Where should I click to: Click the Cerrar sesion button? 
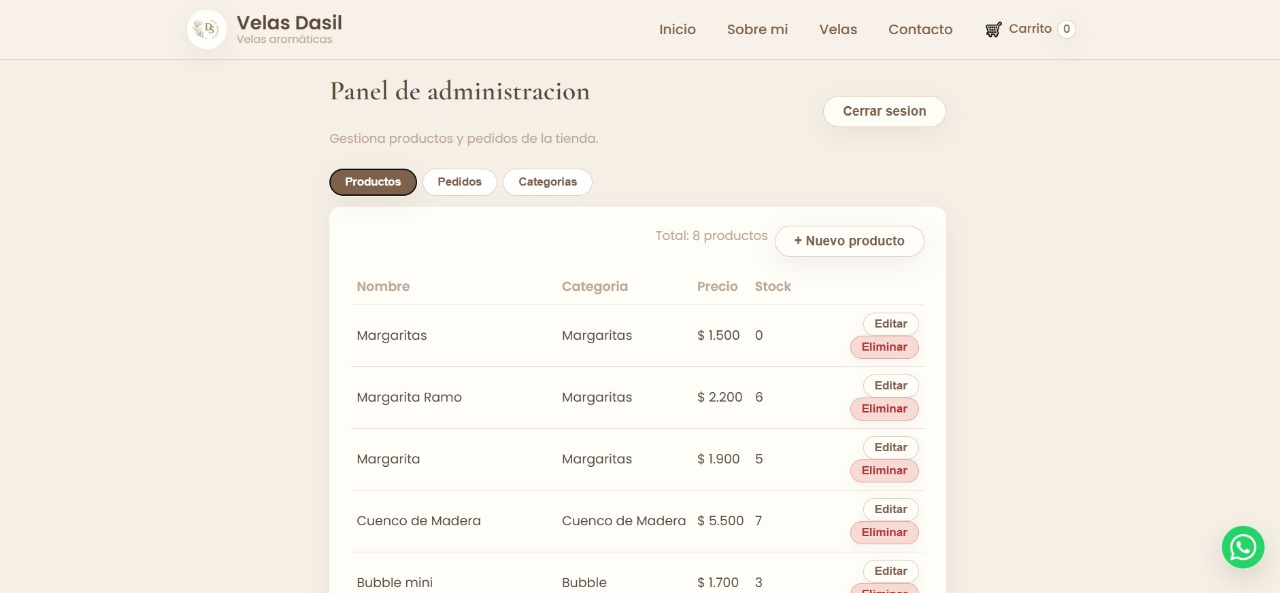(x=884, y=111)
